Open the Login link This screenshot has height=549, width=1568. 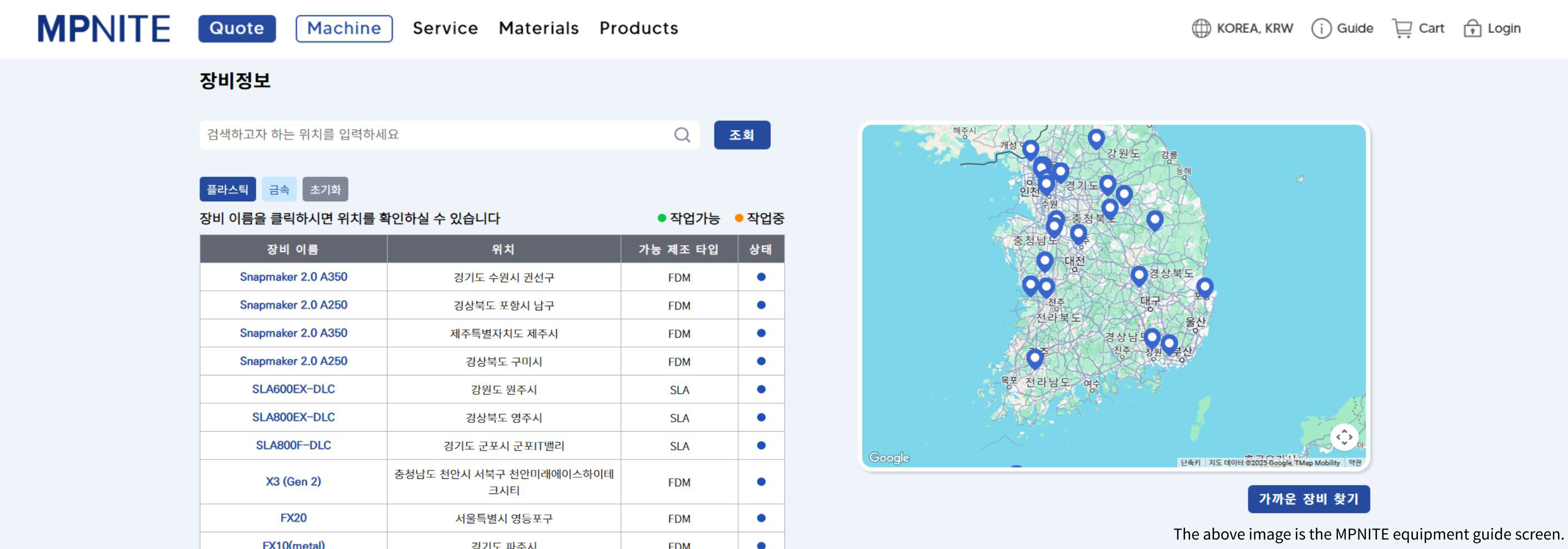point(1504,28)
